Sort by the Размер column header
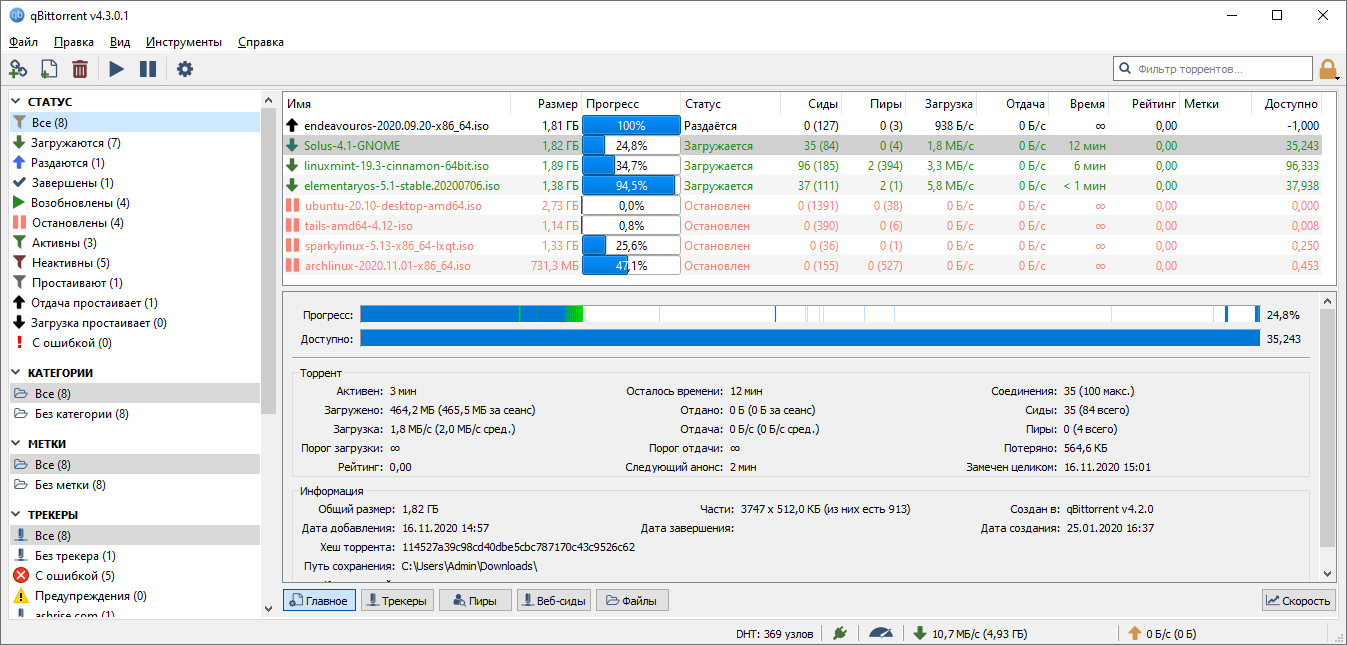This screenshot has width=1347, height=645. tap(546, 104)
